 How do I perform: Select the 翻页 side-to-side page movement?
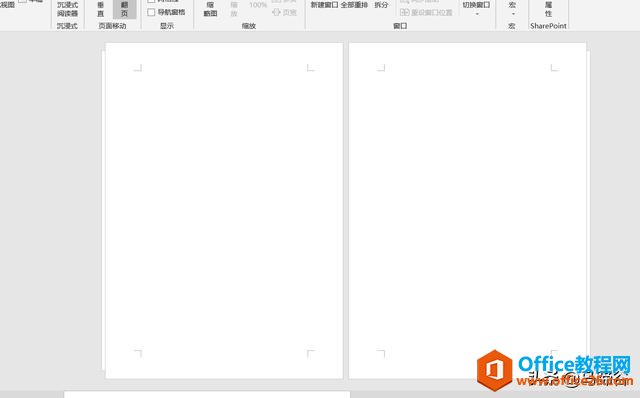point(124,9)
